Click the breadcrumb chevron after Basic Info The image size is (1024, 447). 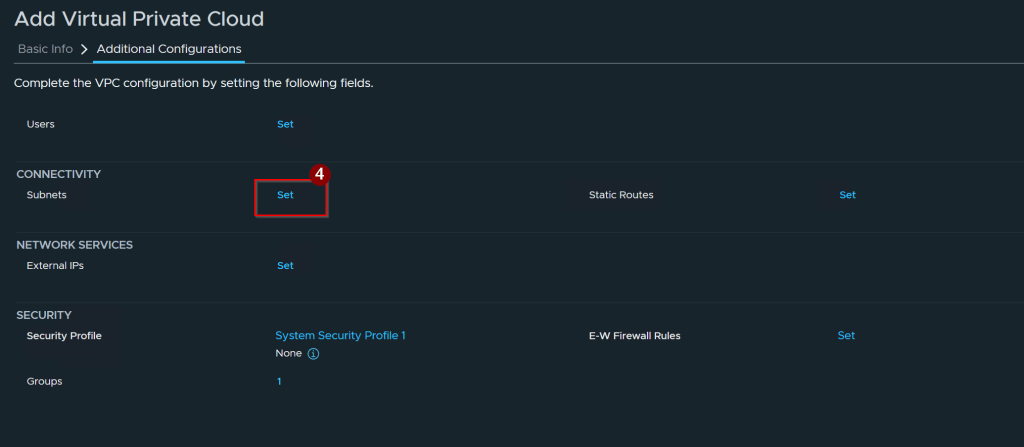[84, 49]
